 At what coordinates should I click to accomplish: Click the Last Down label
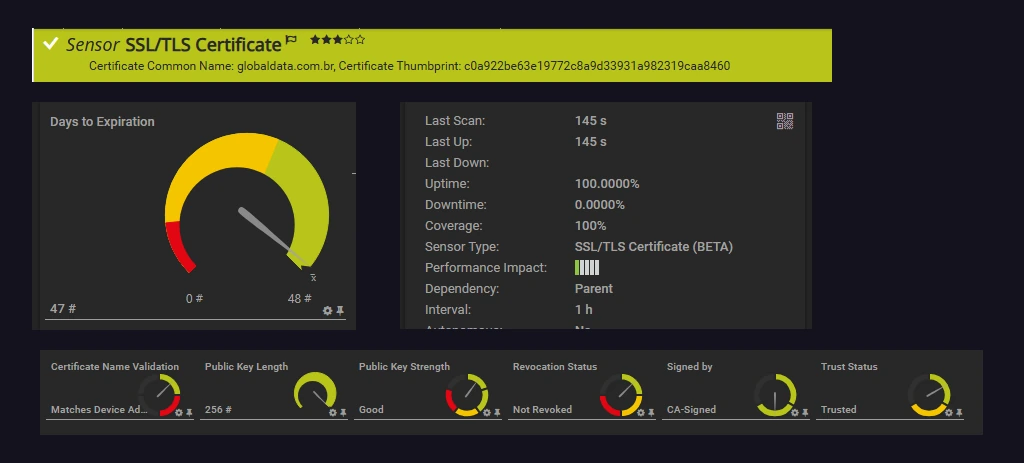457,163
